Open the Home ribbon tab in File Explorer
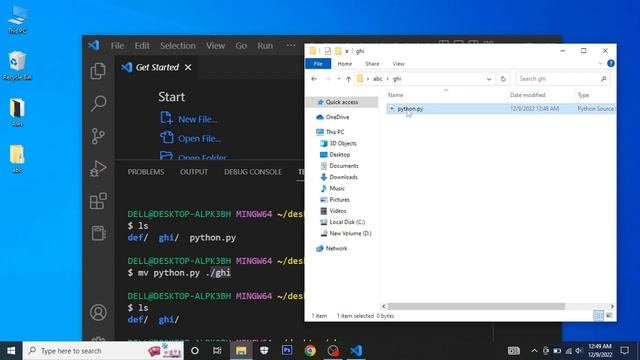640x360 pixels. (344, 64)
